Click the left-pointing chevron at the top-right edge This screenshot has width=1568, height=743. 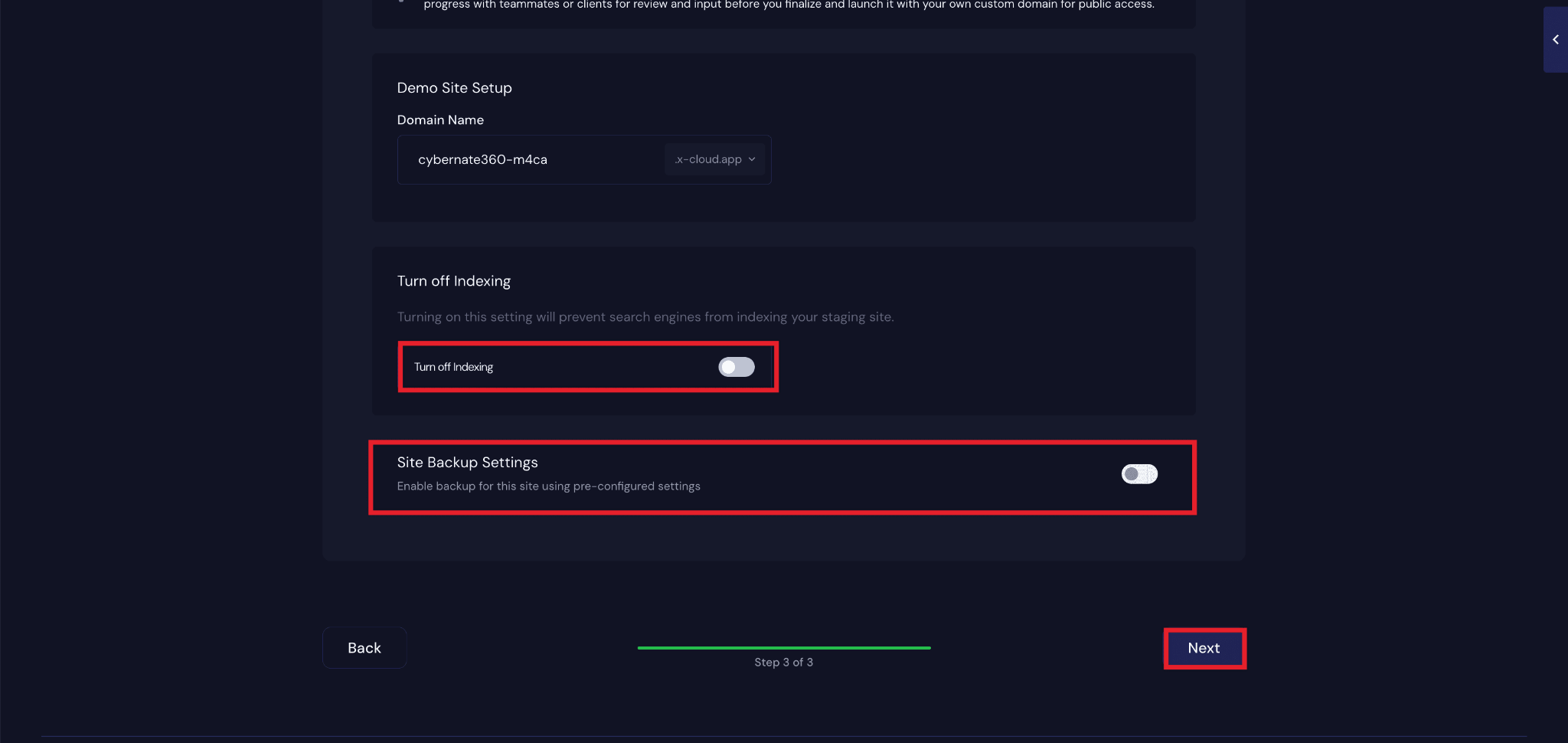coord(1555,40)
